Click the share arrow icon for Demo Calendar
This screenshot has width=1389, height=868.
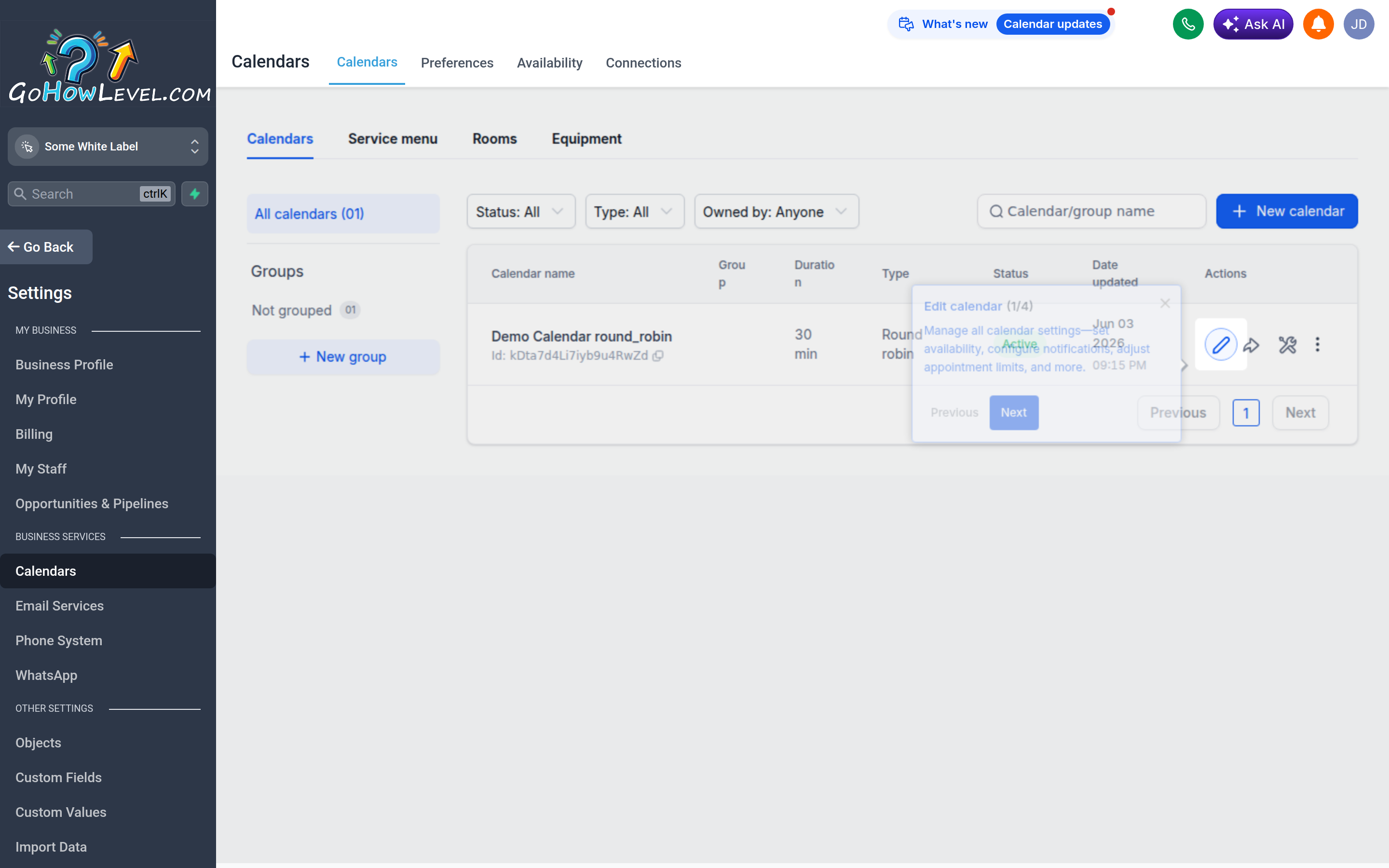(1251, 345)
